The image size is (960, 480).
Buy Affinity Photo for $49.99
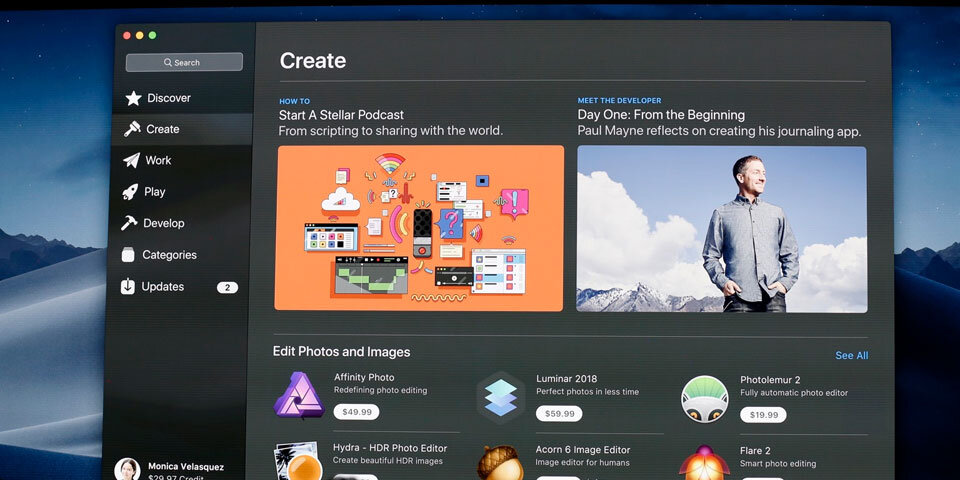(356, 412)
